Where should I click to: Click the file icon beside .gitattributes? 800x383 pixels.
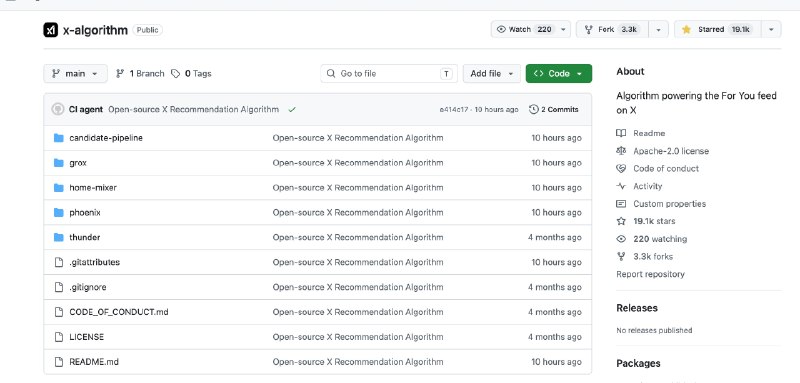click(x=59, y=262)
